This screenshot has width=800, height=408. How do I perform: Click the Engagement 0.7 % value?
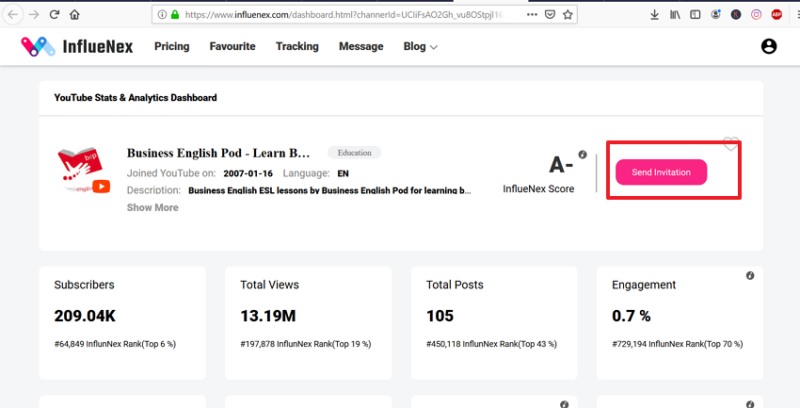pyautogui.click(x=632, y=316)
